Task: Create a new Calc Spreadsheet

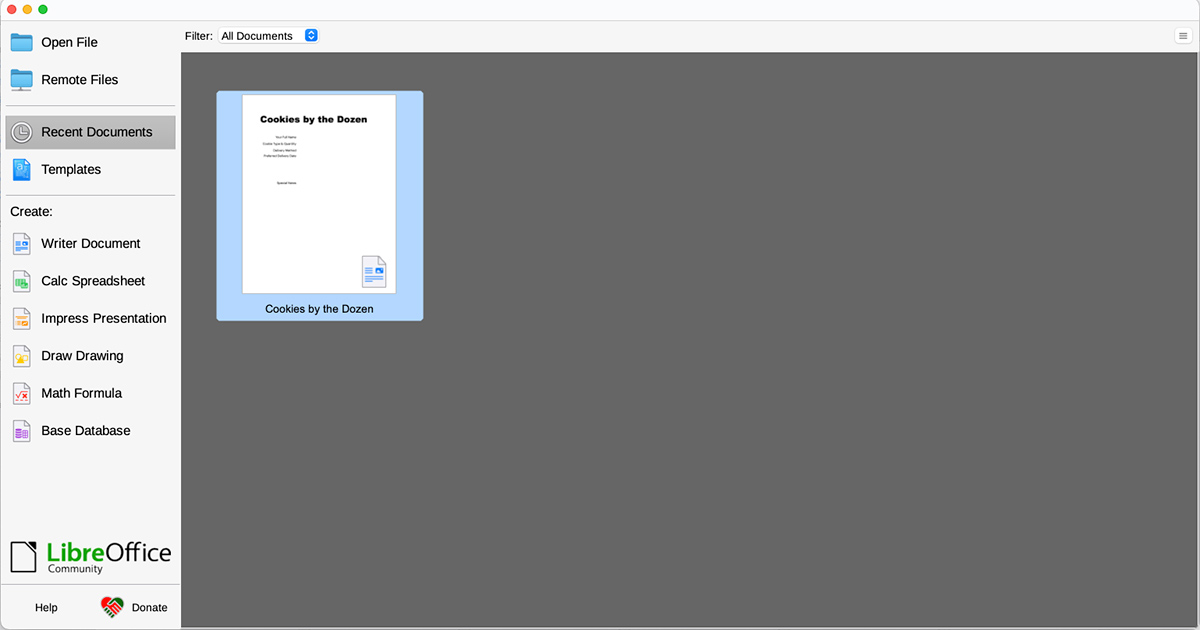Action: click(x=94, y=280)
